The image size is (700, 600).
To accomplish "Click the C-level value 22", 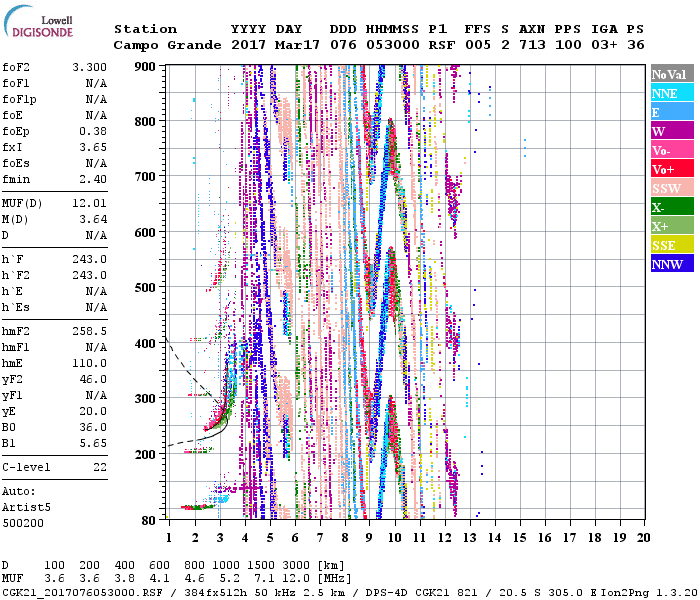I will pos(99,467).
